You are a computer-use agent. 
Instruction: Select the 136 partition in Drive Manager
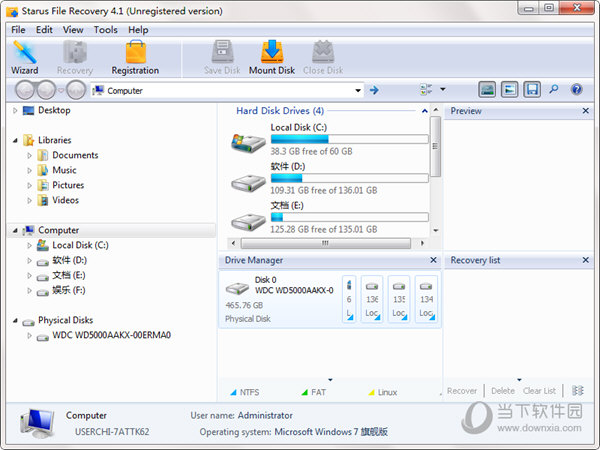372,299
